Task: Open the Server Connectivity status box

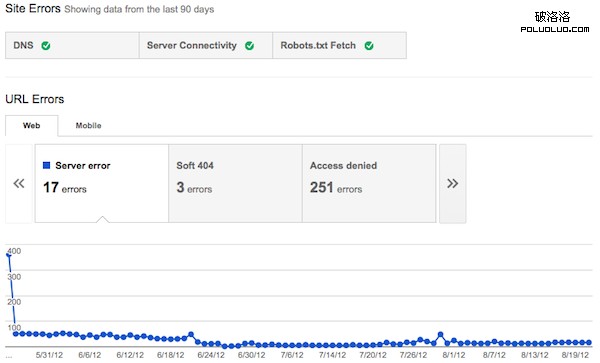Action: (x=206, y=46)
